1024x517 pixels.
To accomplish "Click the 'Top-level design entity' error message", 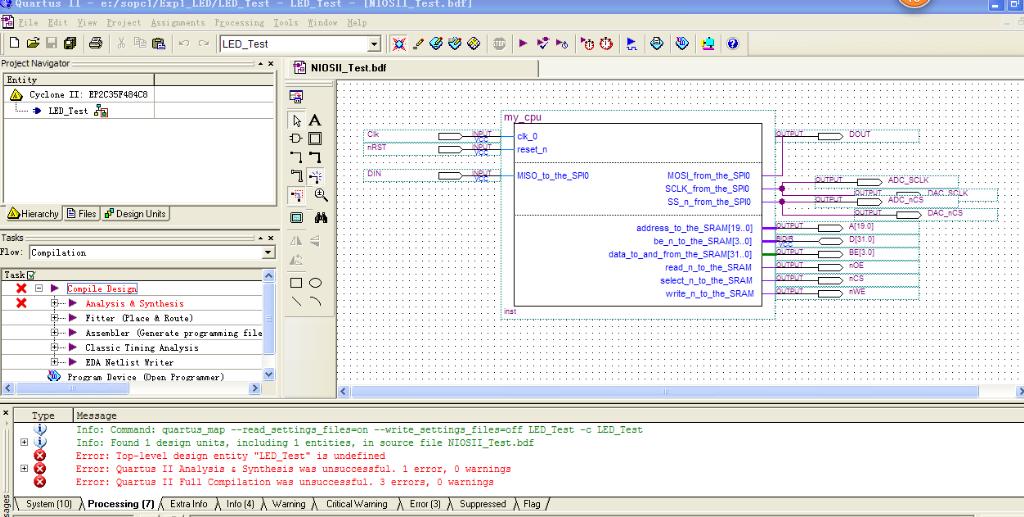I will pyautogui.click(x=231, y=456).
